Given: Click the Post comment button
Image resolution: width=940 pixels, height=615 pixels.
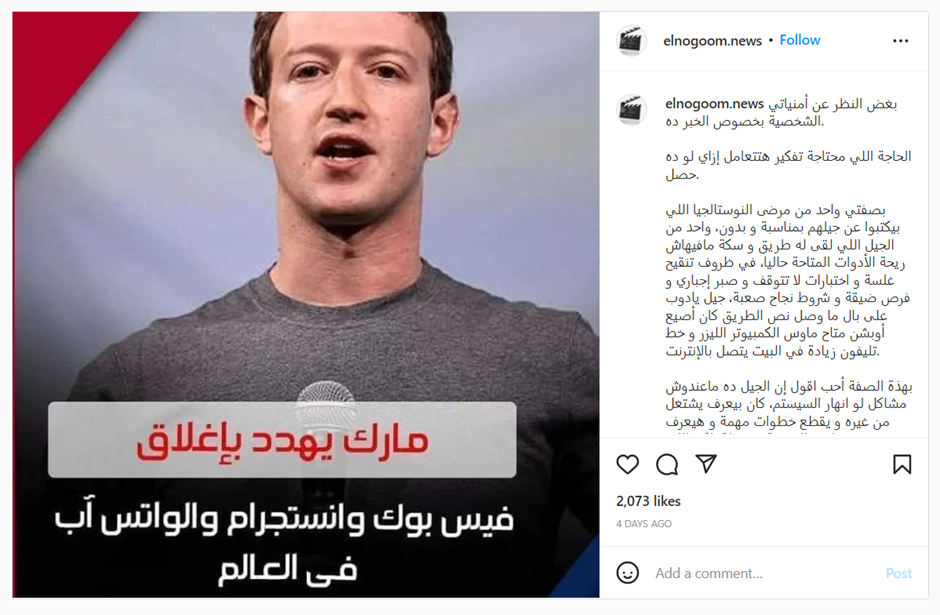Looking at the screenshot, I should [899, 574].
